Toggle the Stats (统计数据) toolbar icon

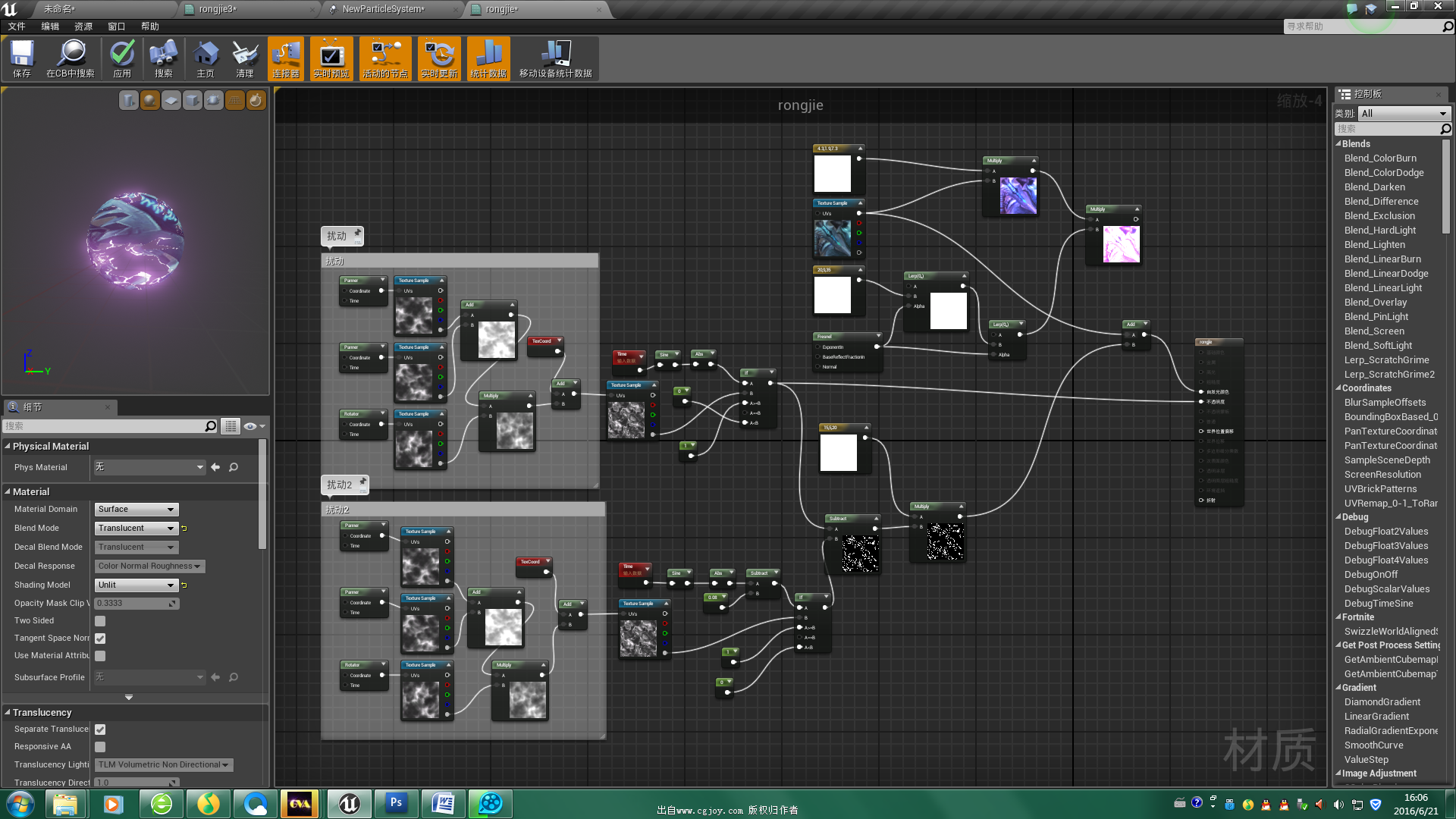(x=488, y=58)
